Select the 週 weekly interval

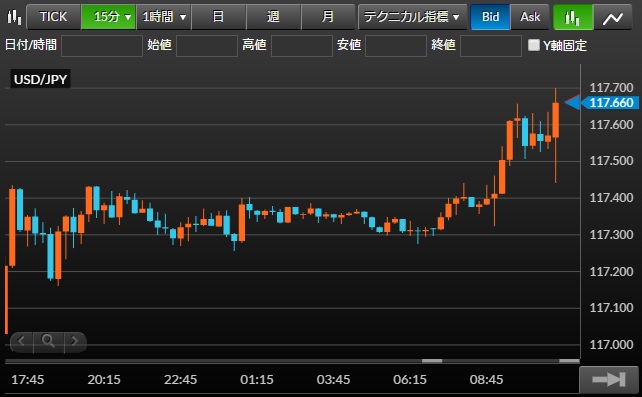point(274,17)
